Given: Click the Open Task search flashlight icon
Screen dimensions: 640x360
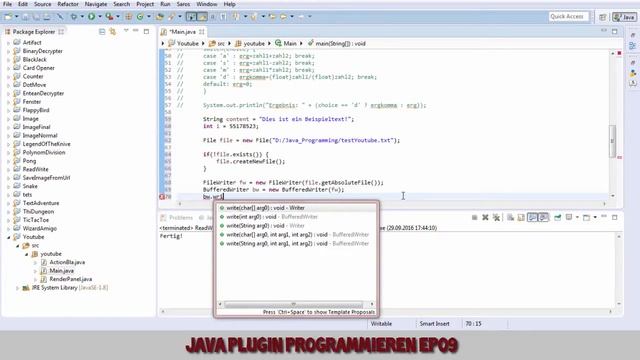Looking at the screenshot, I should [171, 17].
